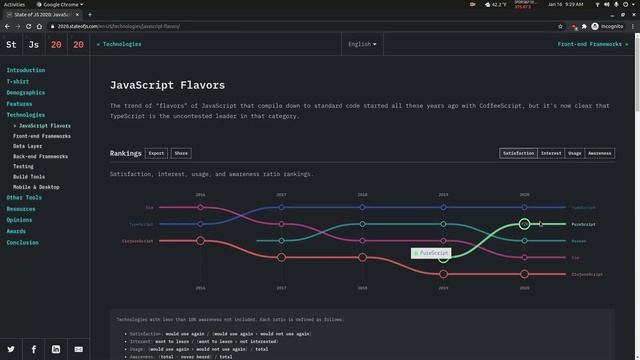Open Demographics in the sidebar
The width and height of the screenshot is (640, 360).
tap(26, 93)
